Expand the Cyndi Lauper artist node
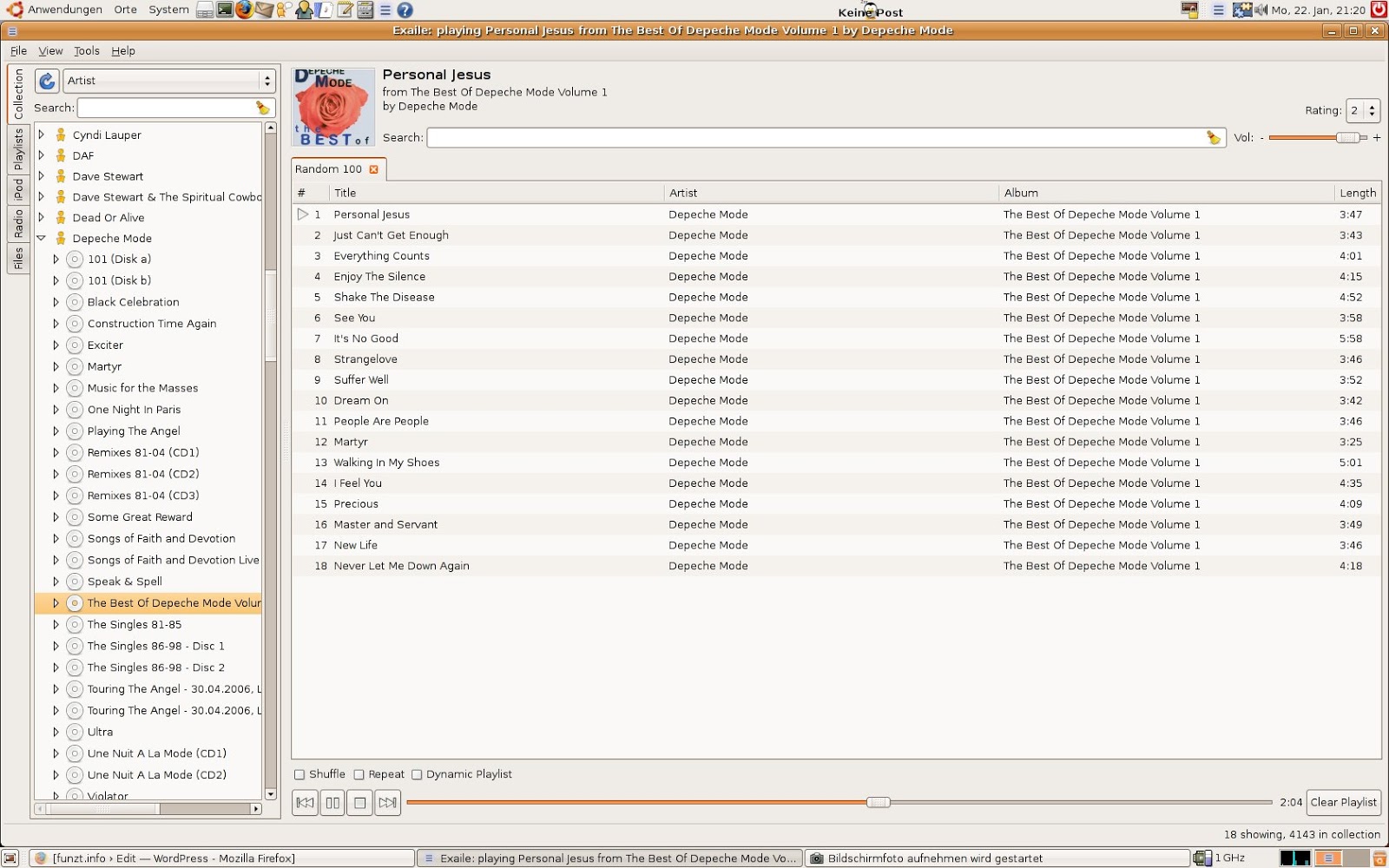Viewport: 1389px width, 868px height. tap(41, 135)
